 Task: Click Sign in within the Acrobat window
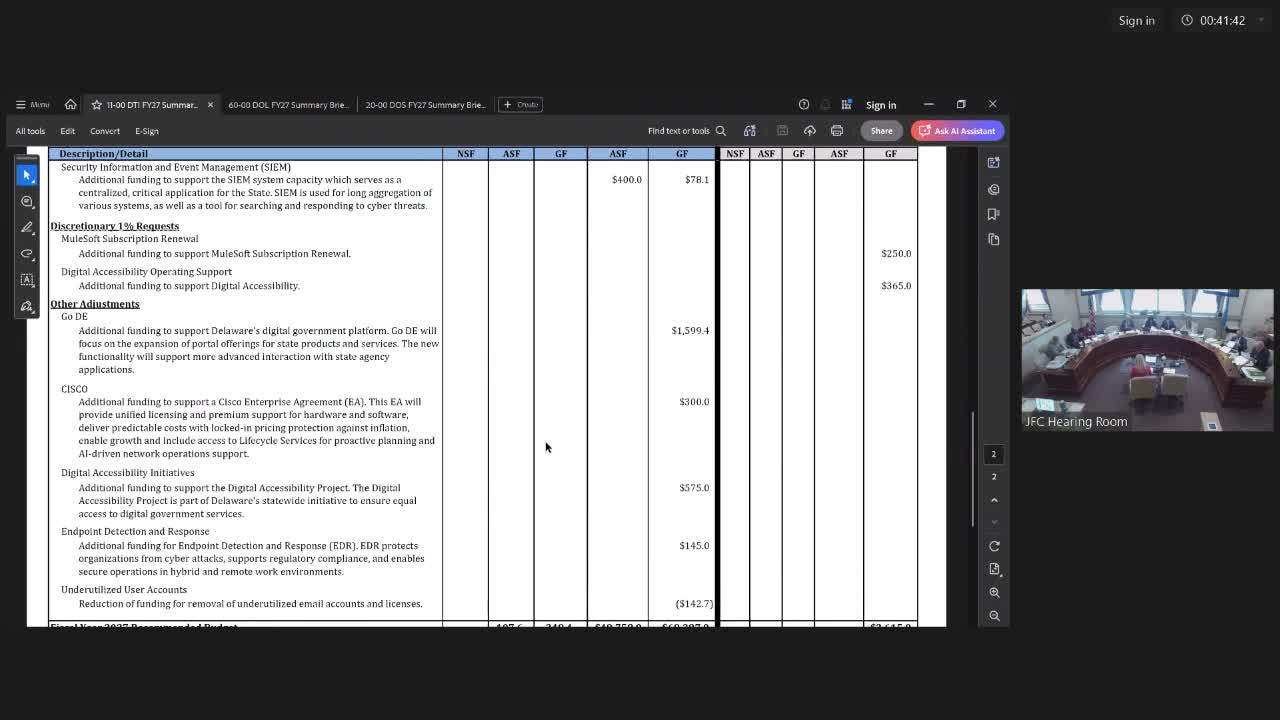point(881,105)
